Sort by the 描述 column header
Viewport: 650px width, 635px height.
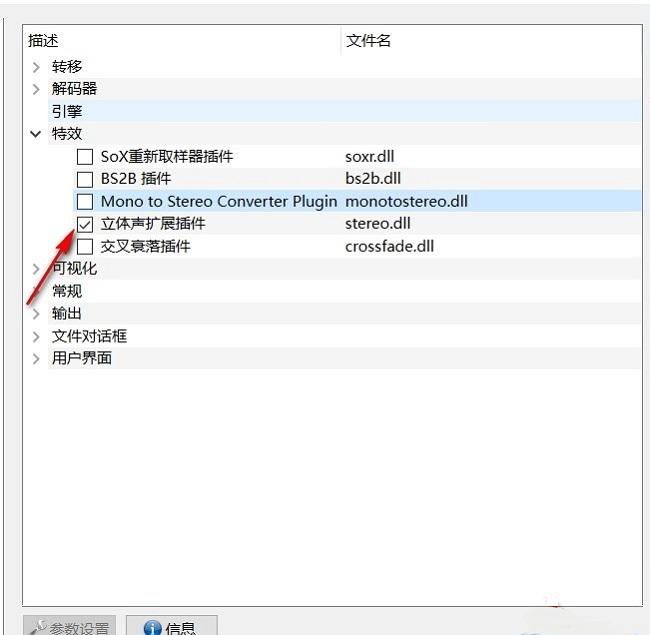[43, 40]
